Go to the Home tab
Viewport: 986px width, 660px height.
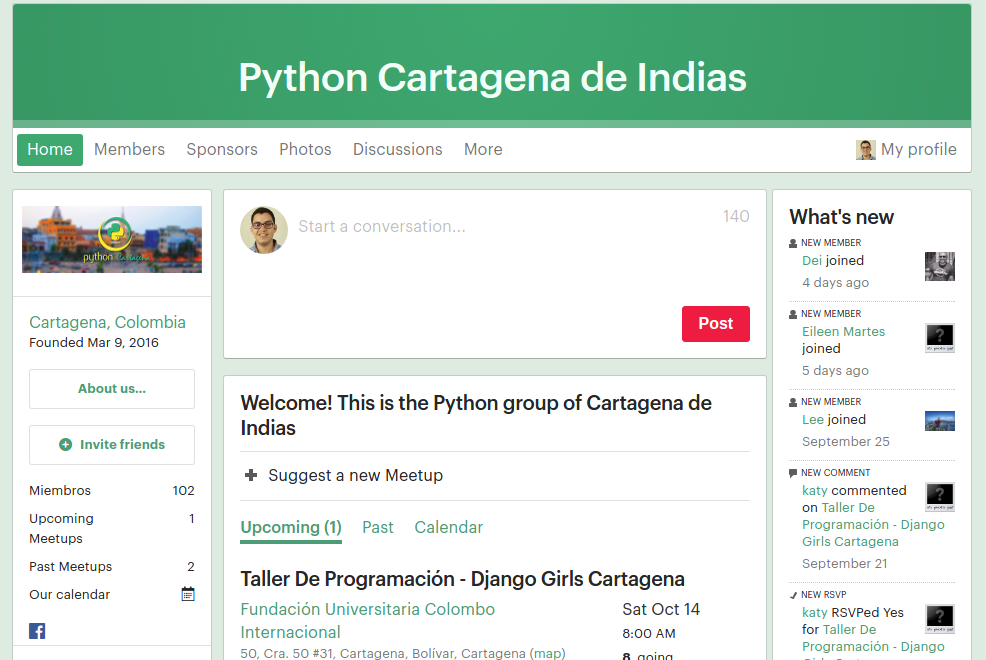50,150
